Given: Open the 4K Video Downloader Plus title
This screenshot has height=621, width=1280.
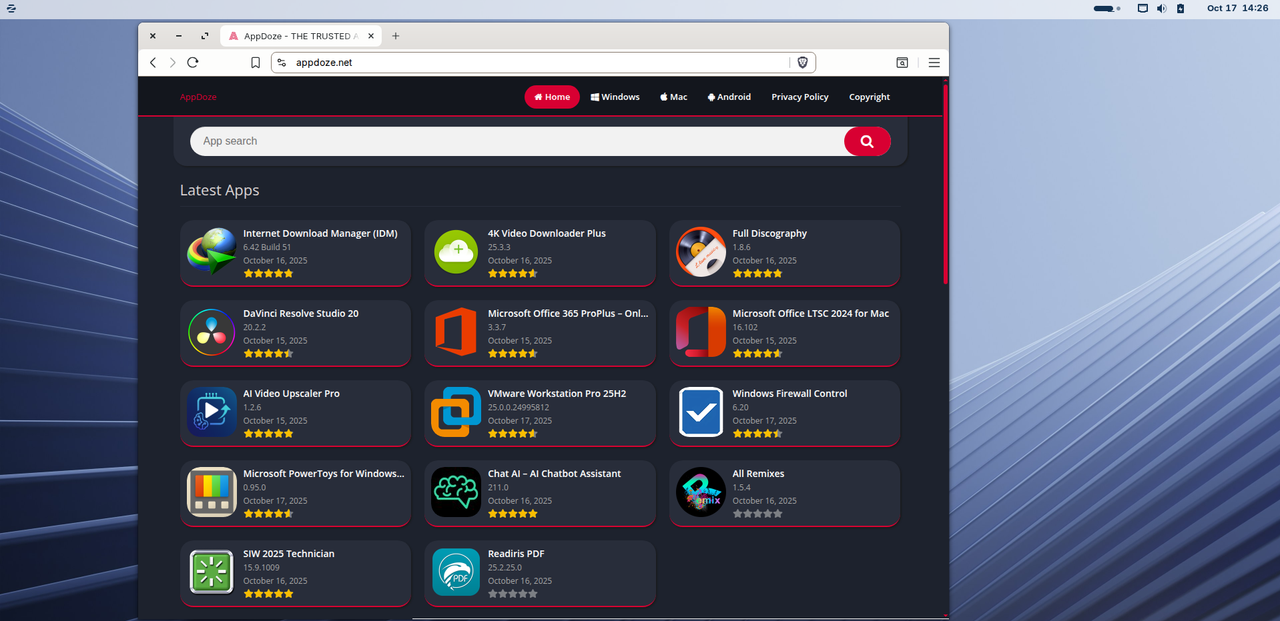Looking at the screenshot, I should pos(547,233).
